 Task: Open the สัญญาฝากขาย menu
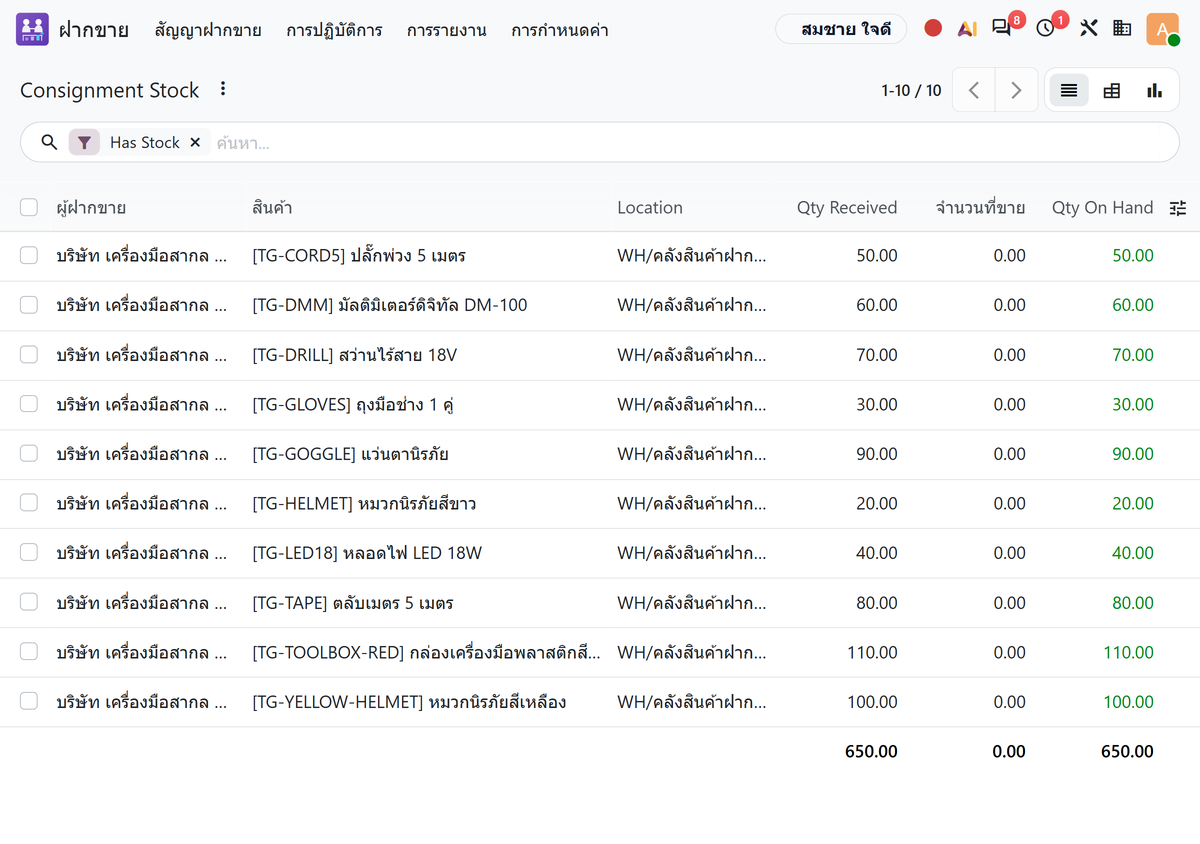(x=208, y=30)
